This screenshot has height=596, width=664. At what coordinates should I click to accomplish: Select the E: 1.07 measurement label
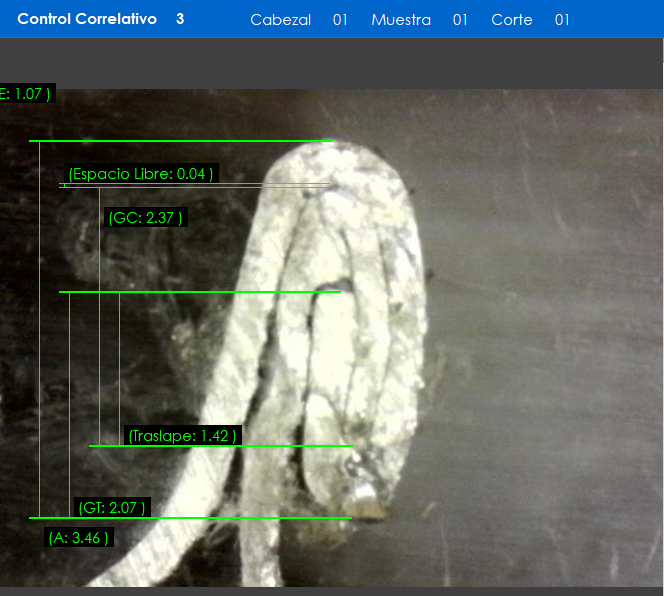pyautogui.click(x=25, y=94)
